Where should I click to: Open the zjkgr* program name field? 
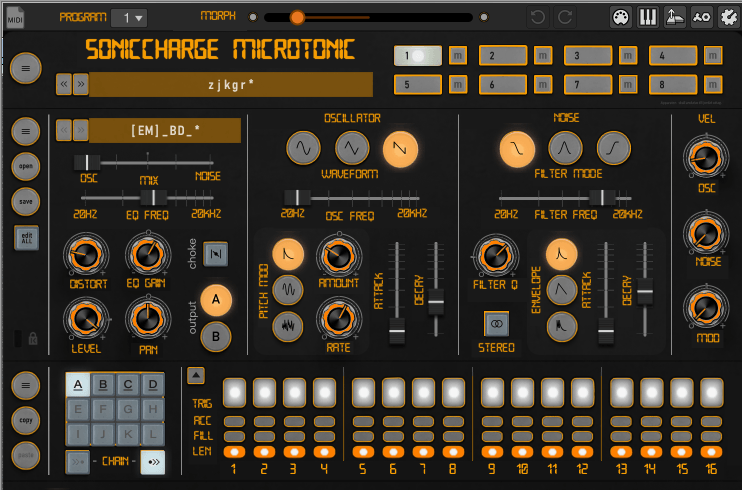(x=231, y=84)
